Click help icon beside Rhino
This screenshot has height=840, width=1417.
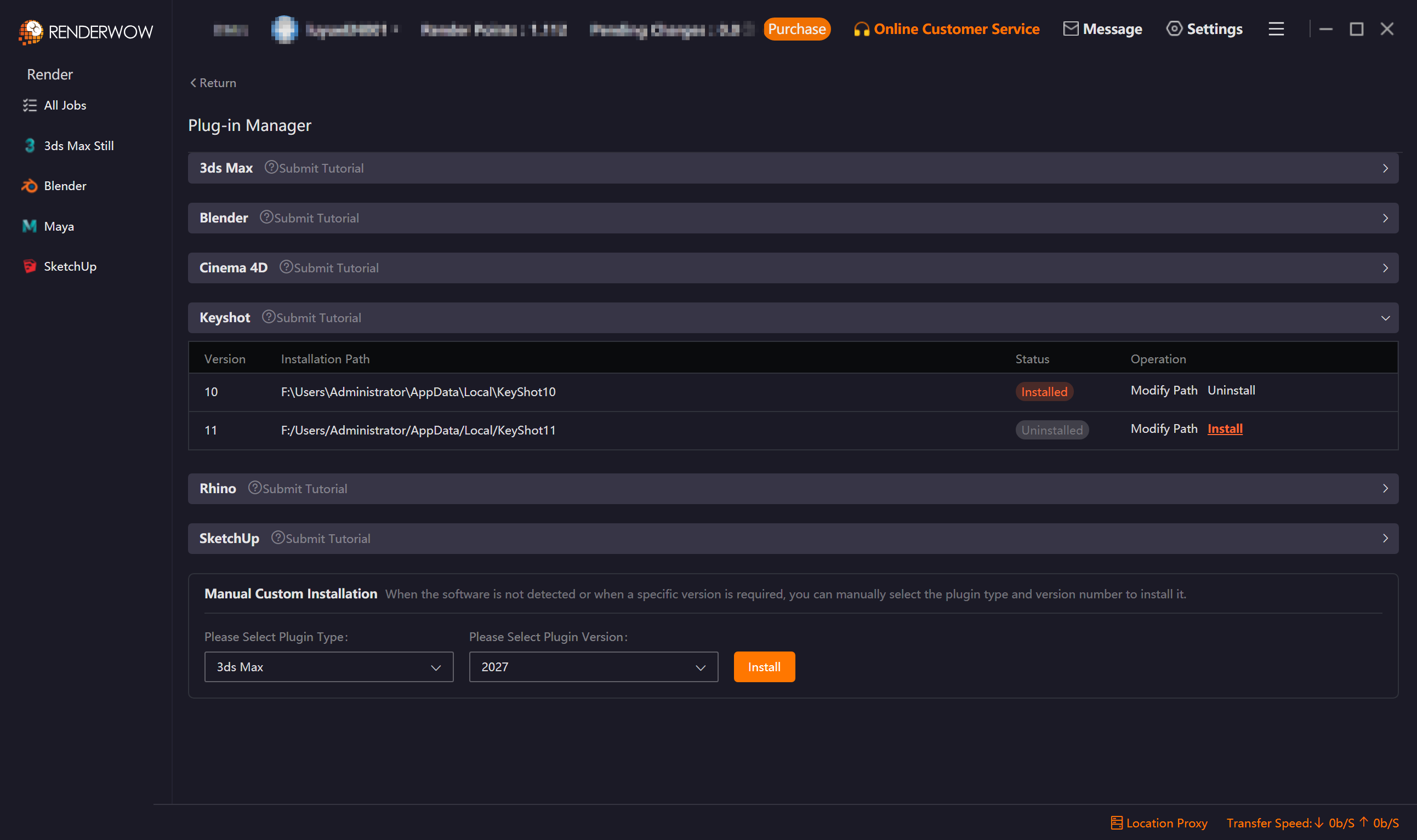tap(255, 487)
